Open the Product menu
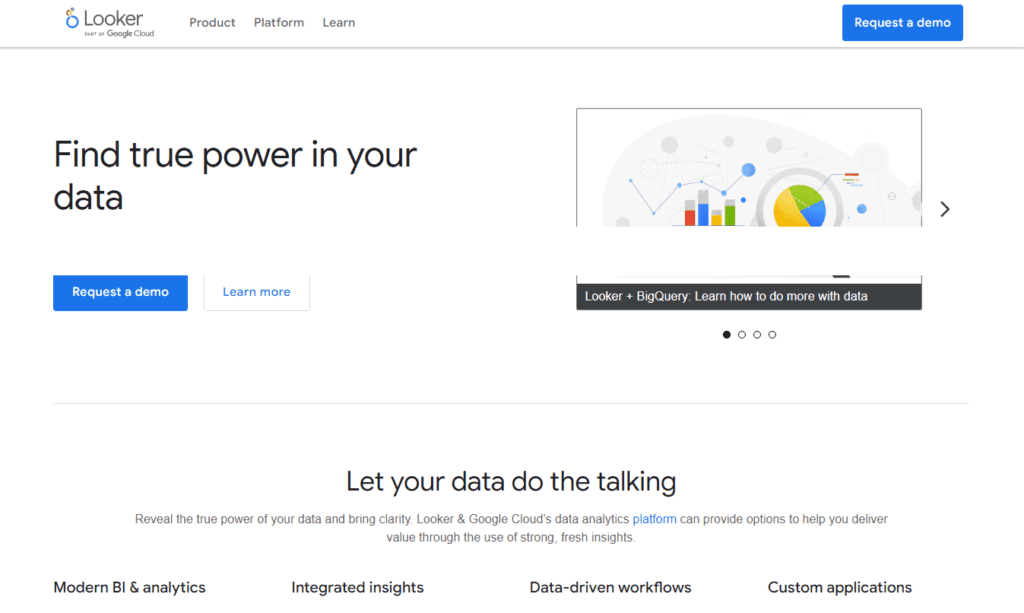 pyautogui.click(x=212, y=23)
